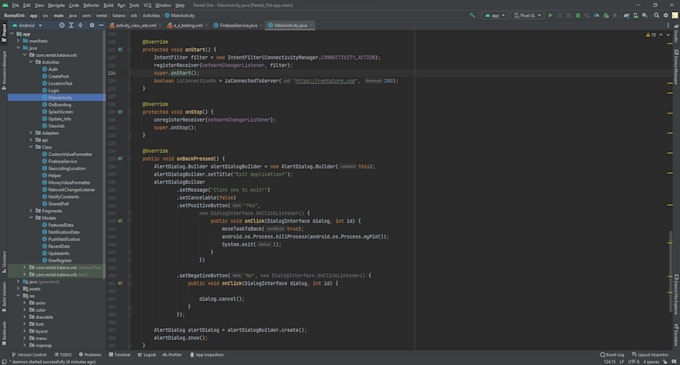680x365 pixels.
Task: Open Search Everywhere magnifier icon
Action: coord(657,15)
